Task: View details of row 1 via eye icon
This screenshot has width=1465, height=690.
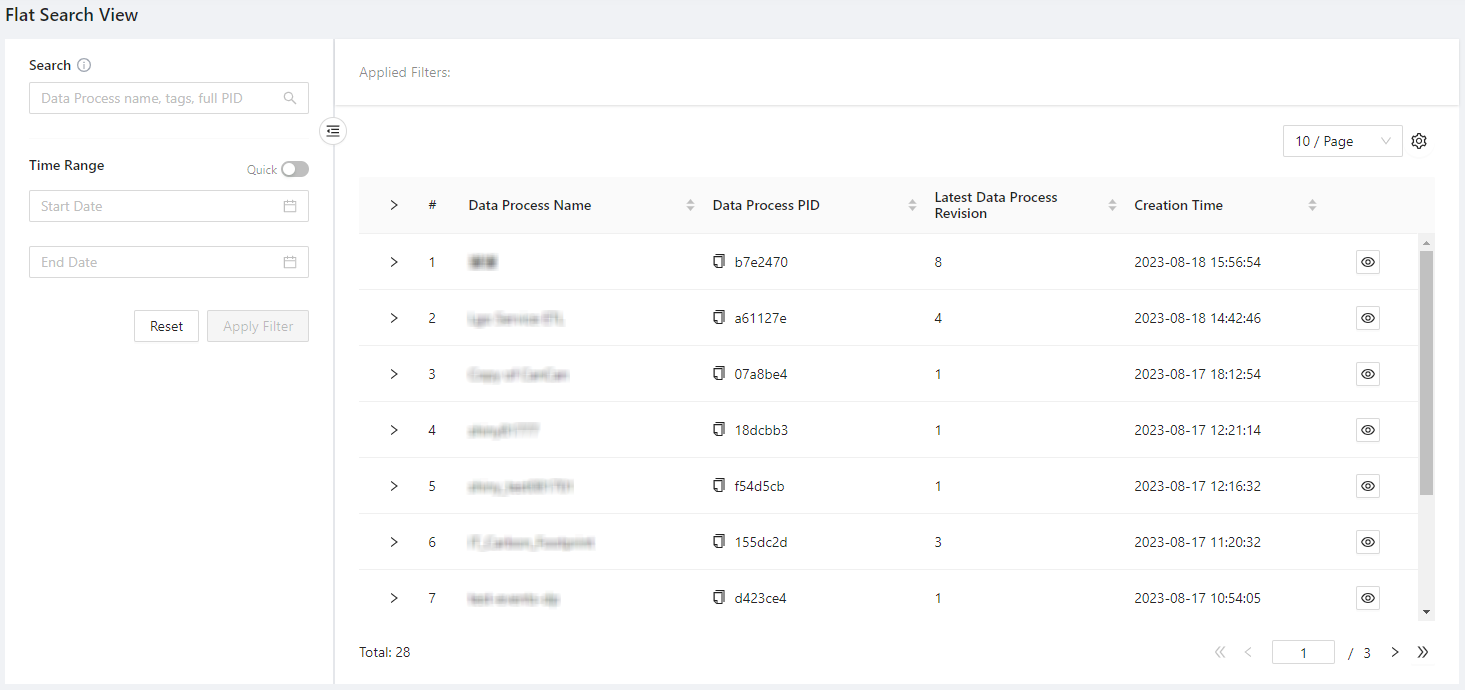Action: (x=1368, y=262)
